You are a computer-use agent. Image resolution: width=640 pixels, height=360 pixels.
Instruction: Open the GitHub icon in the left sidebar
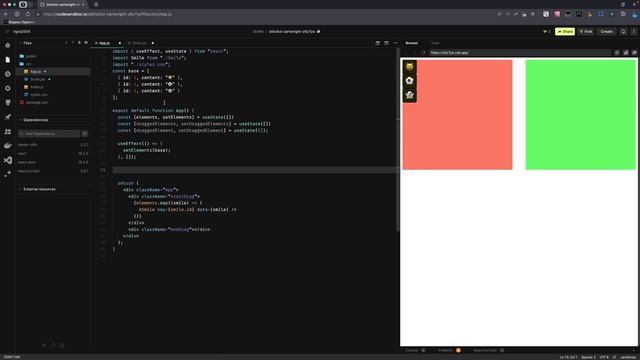click(8, 102)
